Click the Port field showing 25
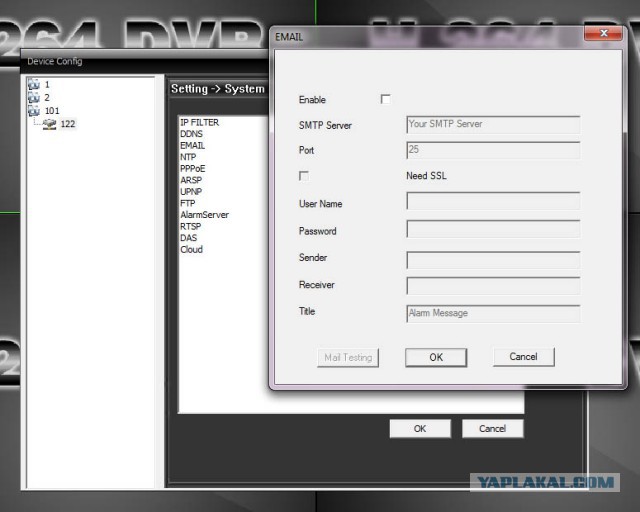This screenshot has width=640, height=512. [x=493, y=150]
